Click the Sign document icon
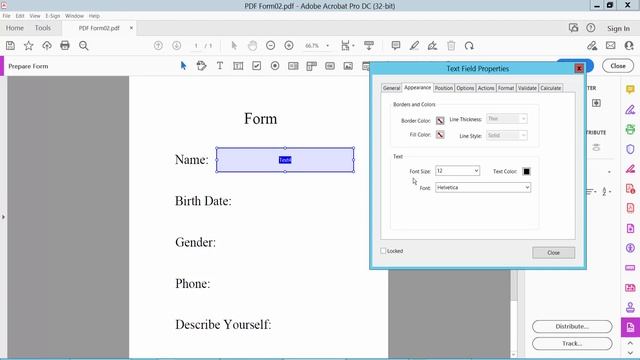 [x=433, y=46]
